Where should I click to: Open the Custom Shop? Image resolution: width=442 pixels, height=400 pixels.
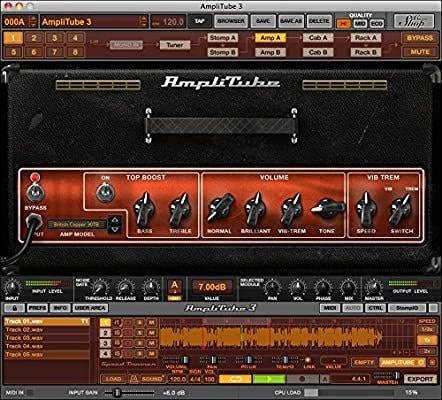[x=414, y=22]
